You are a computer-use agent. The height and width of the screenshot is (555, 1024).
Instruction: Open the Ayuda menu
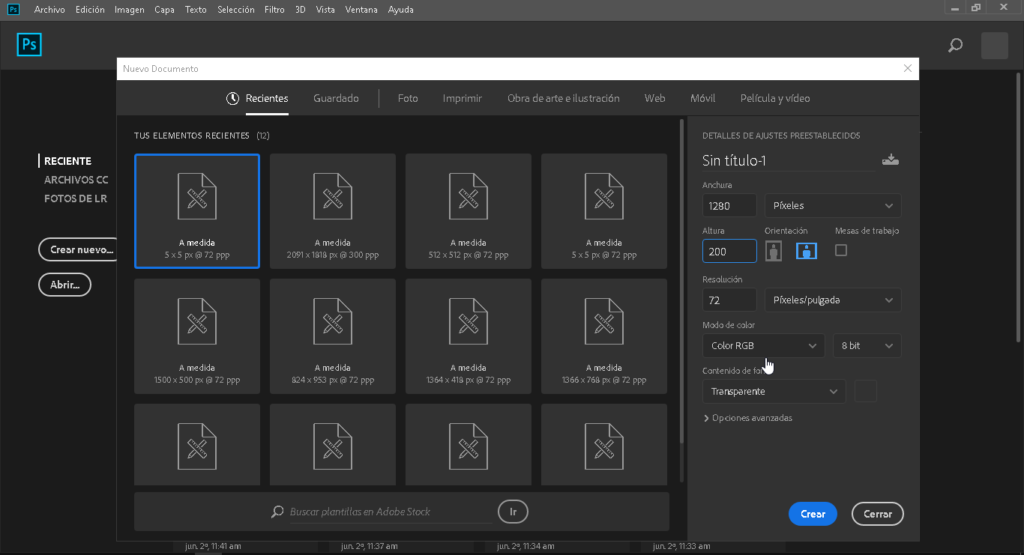400,10
